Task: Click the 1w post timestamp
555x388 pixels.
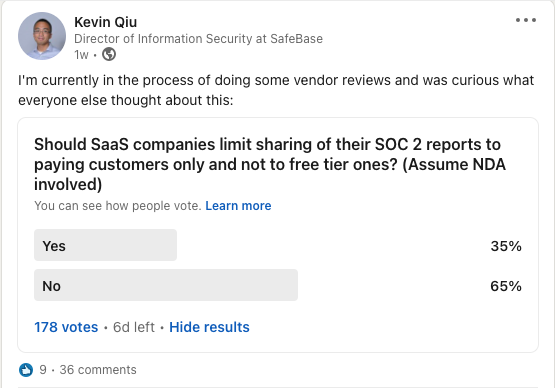Action: pyautogui.click(x=81, y=55)
